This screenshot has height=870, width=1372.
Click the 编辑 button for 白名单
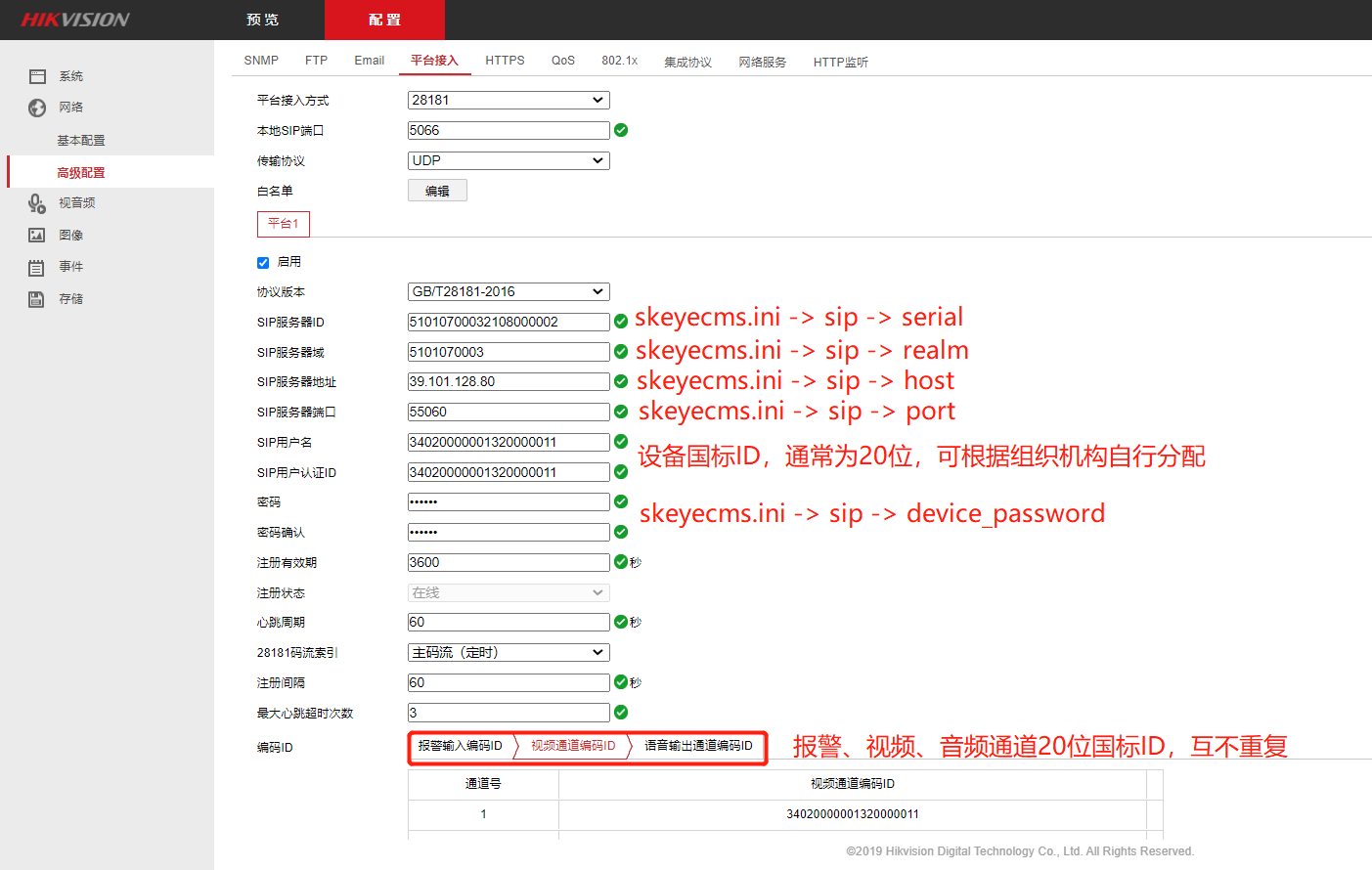coord(437,190)
